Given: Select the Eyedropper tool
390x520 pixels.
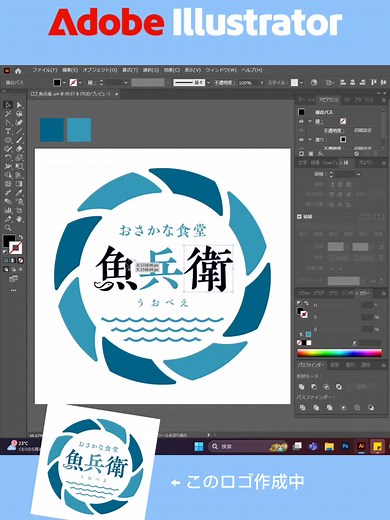Looking at the screenshot, I should point(19,193).
